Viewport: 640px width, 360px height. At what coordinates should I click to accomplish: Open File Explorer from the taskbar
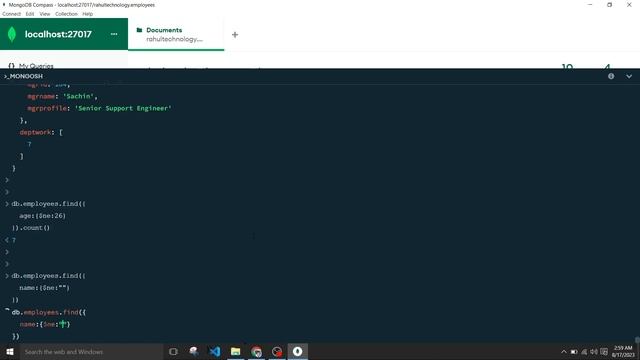(236, 351)
